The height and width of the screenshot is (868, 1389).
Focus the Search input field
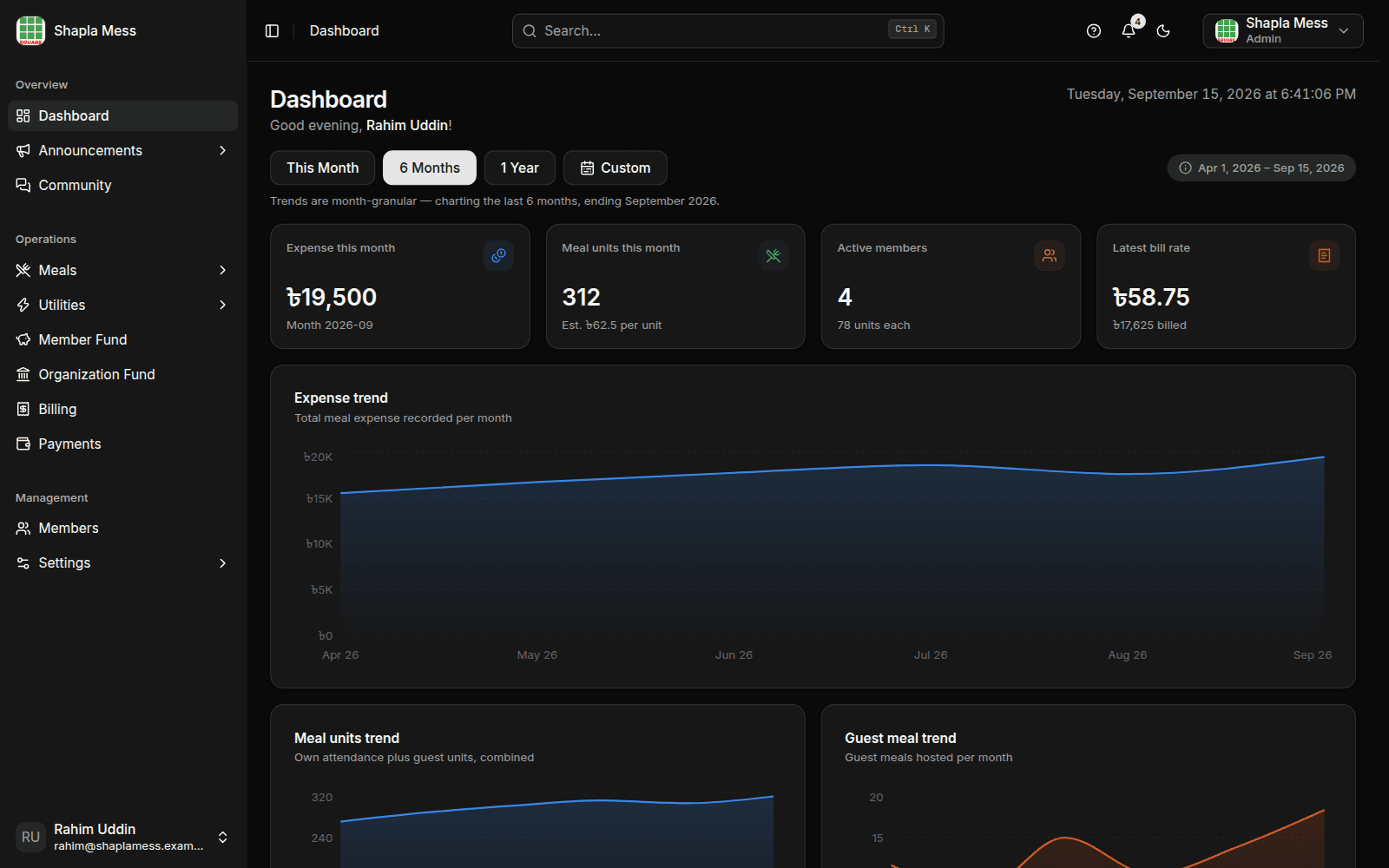(x=727, y=30)
